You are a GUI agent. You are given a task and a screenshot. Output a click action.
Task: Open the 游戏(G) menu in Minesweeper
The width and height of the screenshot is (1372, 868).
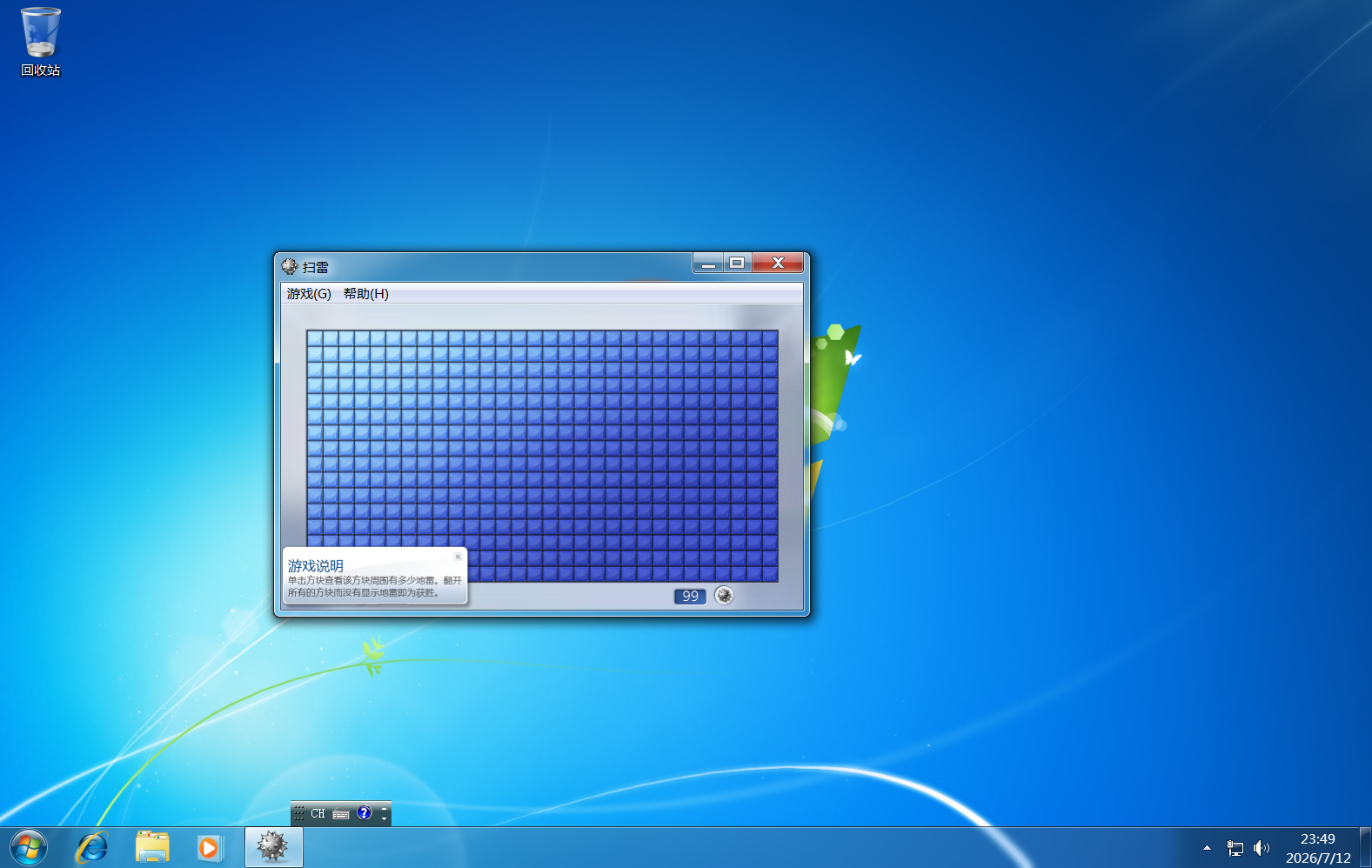pyautogui.click(x=309, y=294)
